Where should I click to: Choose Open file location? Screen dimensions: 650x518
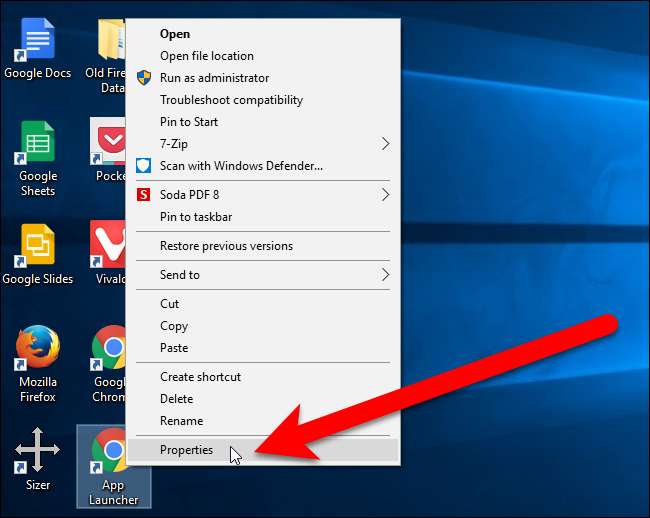click(263, 56)
